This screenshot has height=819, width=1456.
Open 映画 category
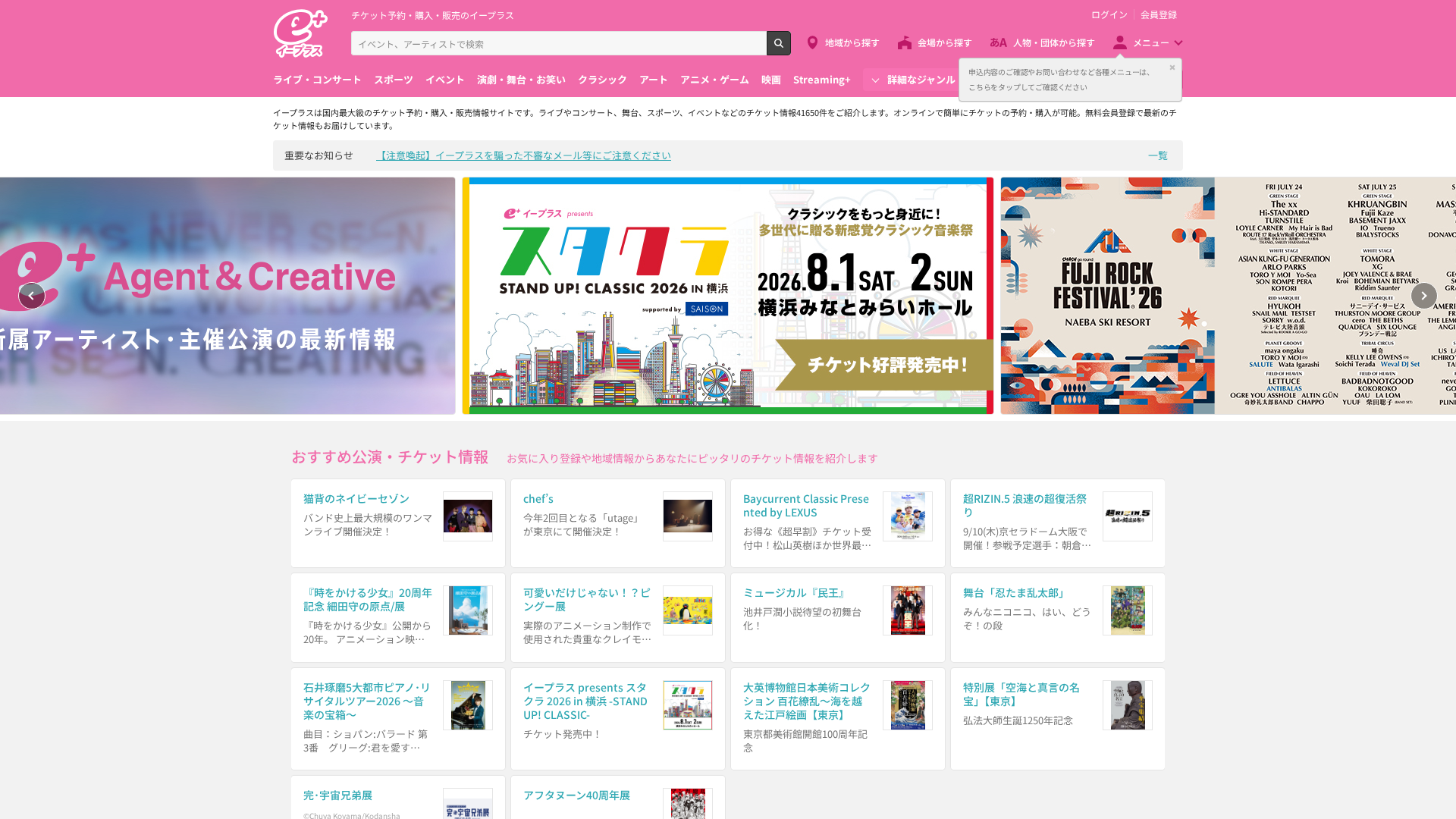tap(771, 80)
